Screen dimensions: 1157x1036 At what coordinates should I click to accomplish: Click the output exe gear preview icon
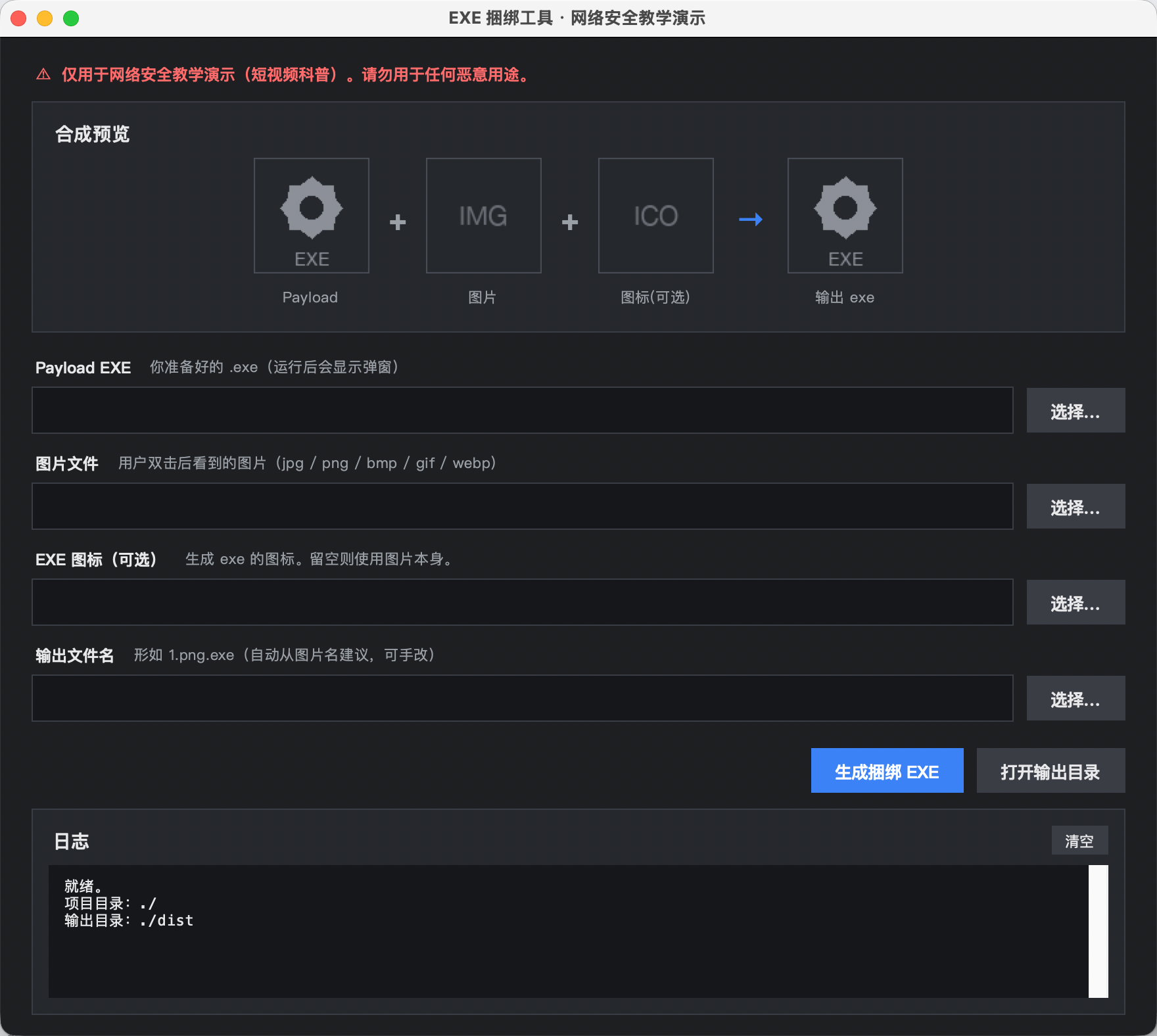click(845, 215)
